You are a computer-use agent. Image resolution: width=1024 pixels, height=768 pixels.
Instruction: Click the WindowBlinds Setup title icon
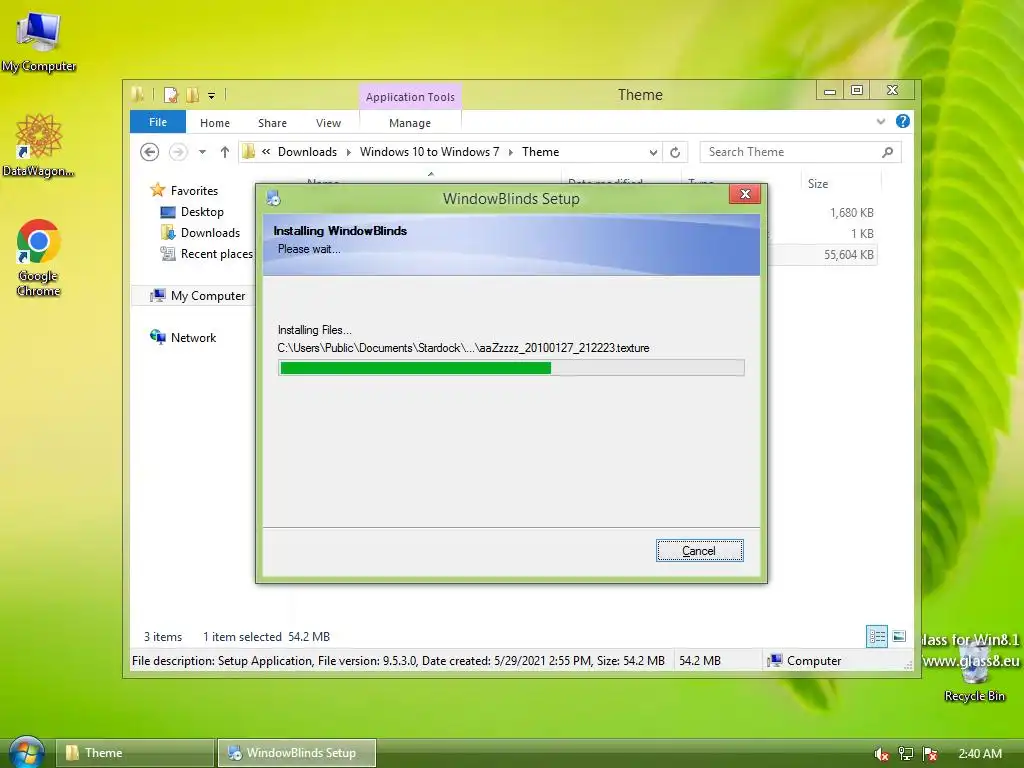tap(274, 198)
